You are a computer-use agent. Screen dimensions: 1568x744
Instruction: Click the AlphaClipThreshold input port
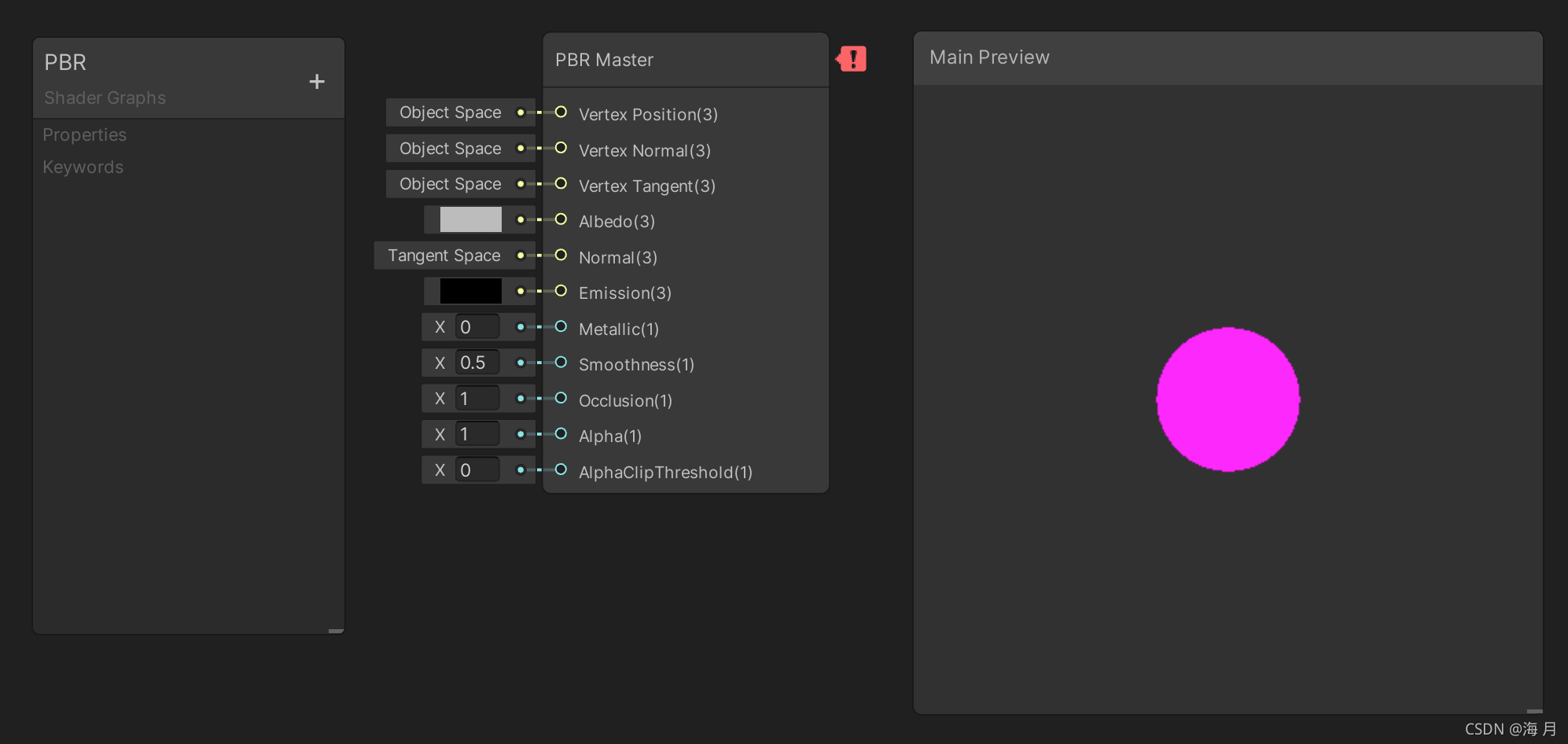point(561,470)
